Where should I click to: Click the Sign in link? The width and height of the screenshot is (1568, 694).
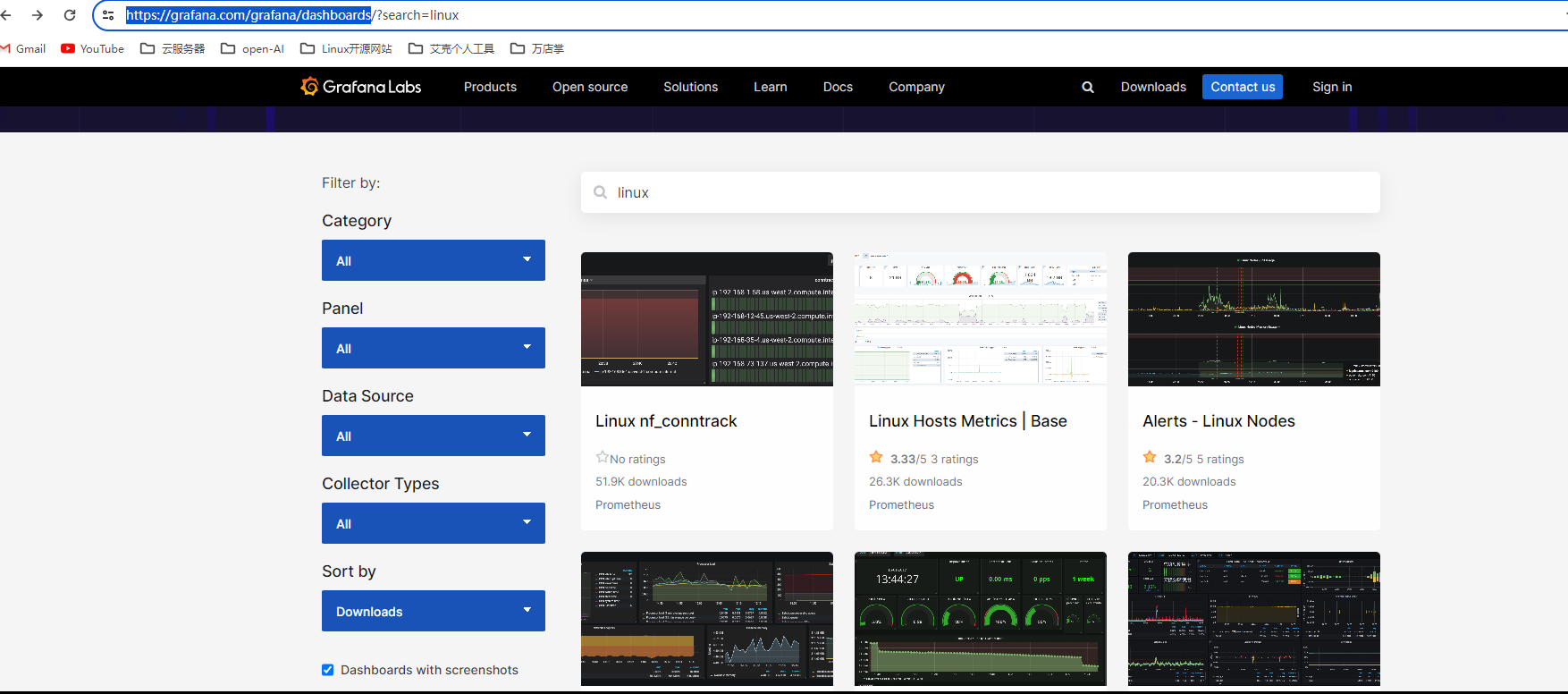click(1332, 87)
